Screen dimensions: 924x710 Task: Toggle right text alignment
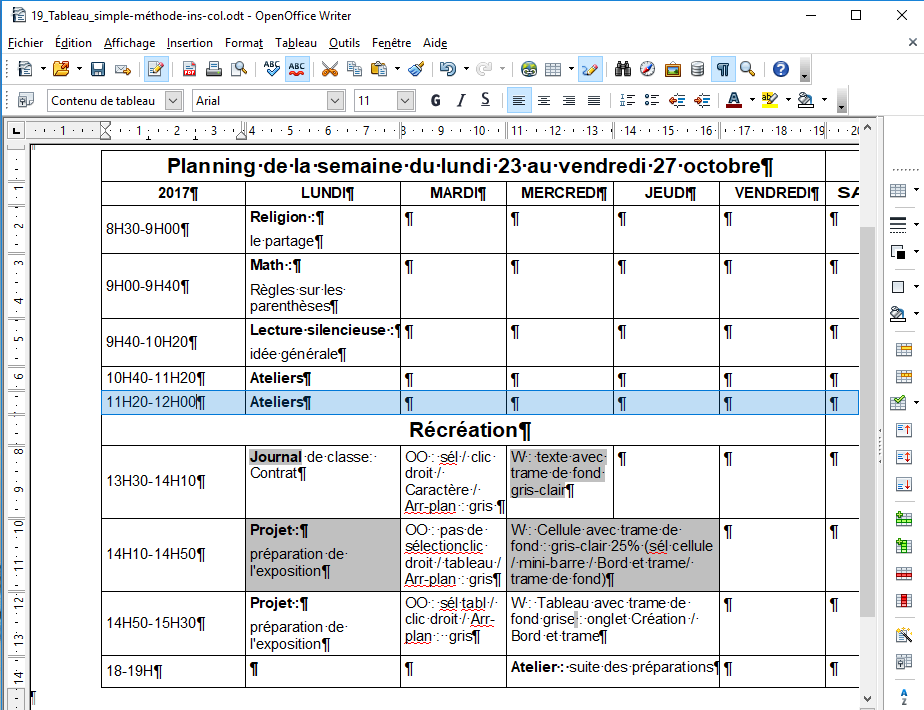[x=569, y=100]
